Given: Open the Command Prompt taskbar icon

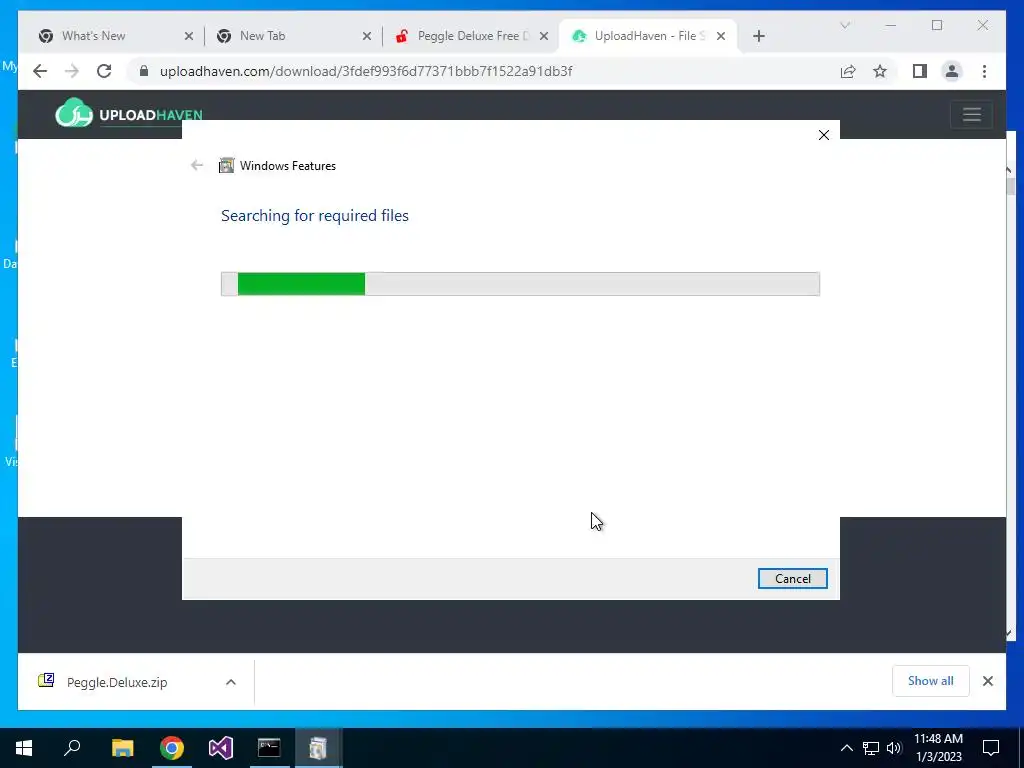Looking at the screenshot, I should 269,748.
